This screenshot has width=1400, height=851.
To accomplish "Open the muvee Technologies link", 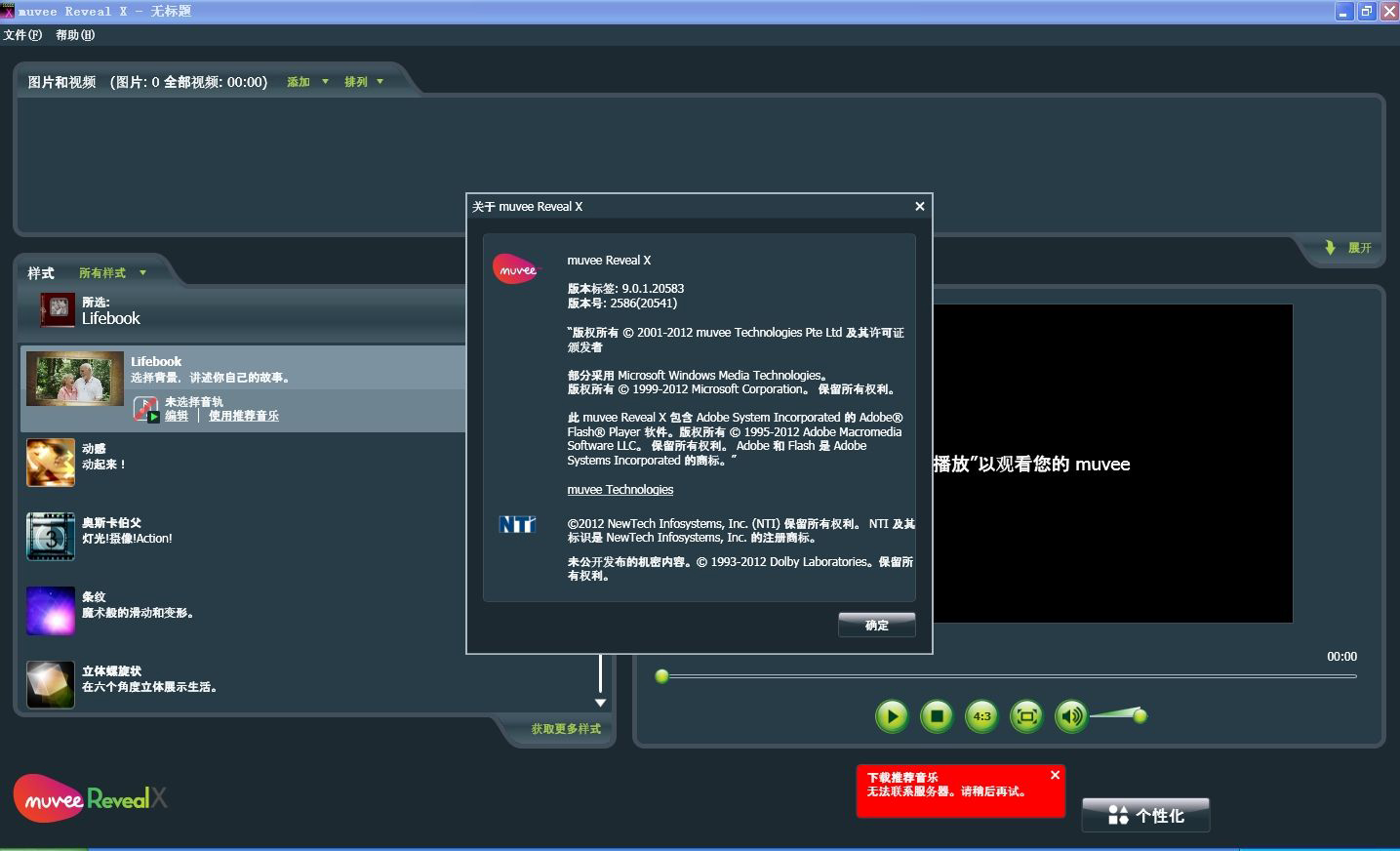I will [x=620, y=490].
